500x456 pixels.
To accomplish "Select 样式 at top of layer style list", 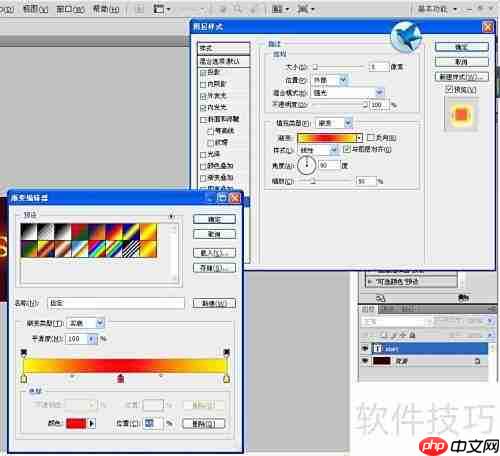I will (224, 48).
